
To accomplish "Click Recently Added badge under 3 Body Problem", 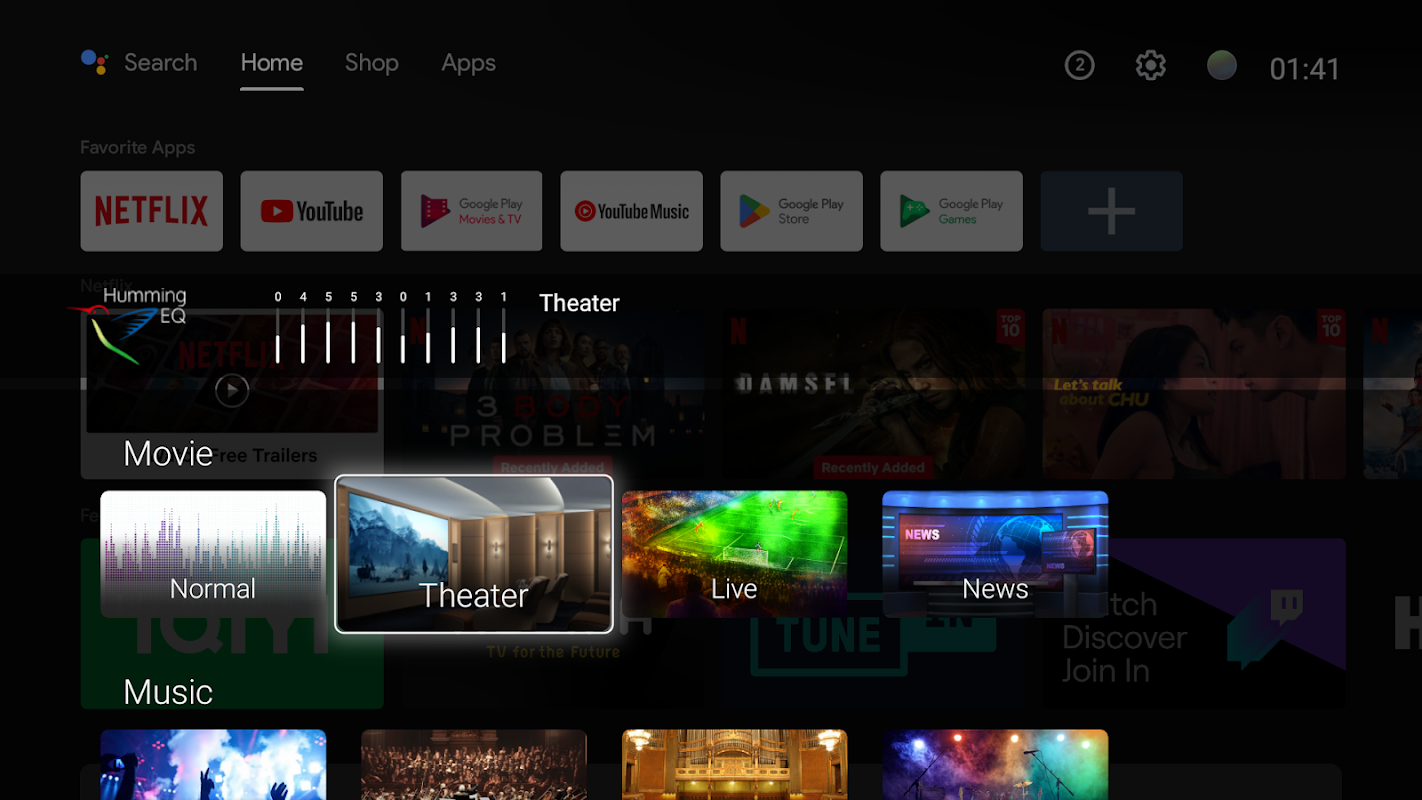I will 553,467.
